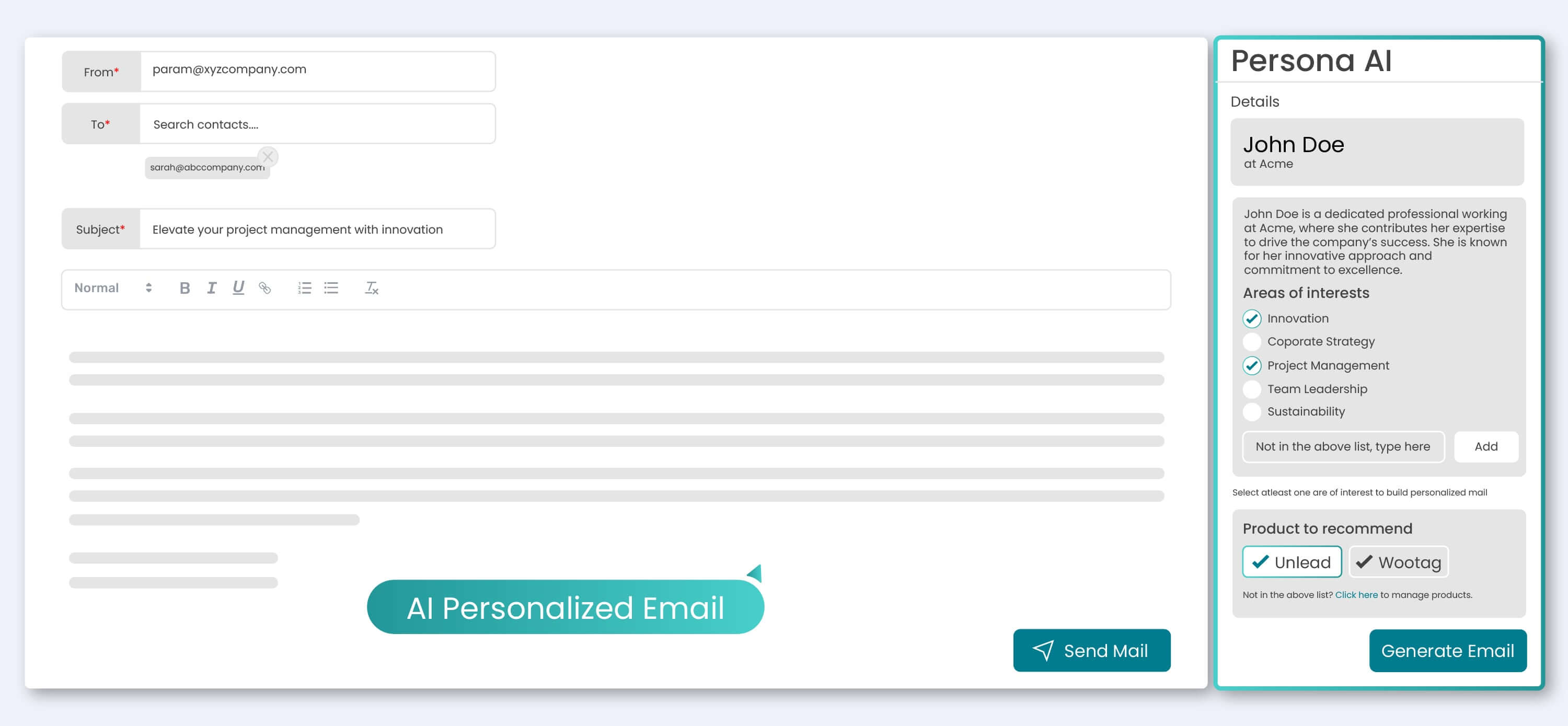Insert a bulleted list in the email
Screen dimensions: 1568x726
[x=331, y=288]
